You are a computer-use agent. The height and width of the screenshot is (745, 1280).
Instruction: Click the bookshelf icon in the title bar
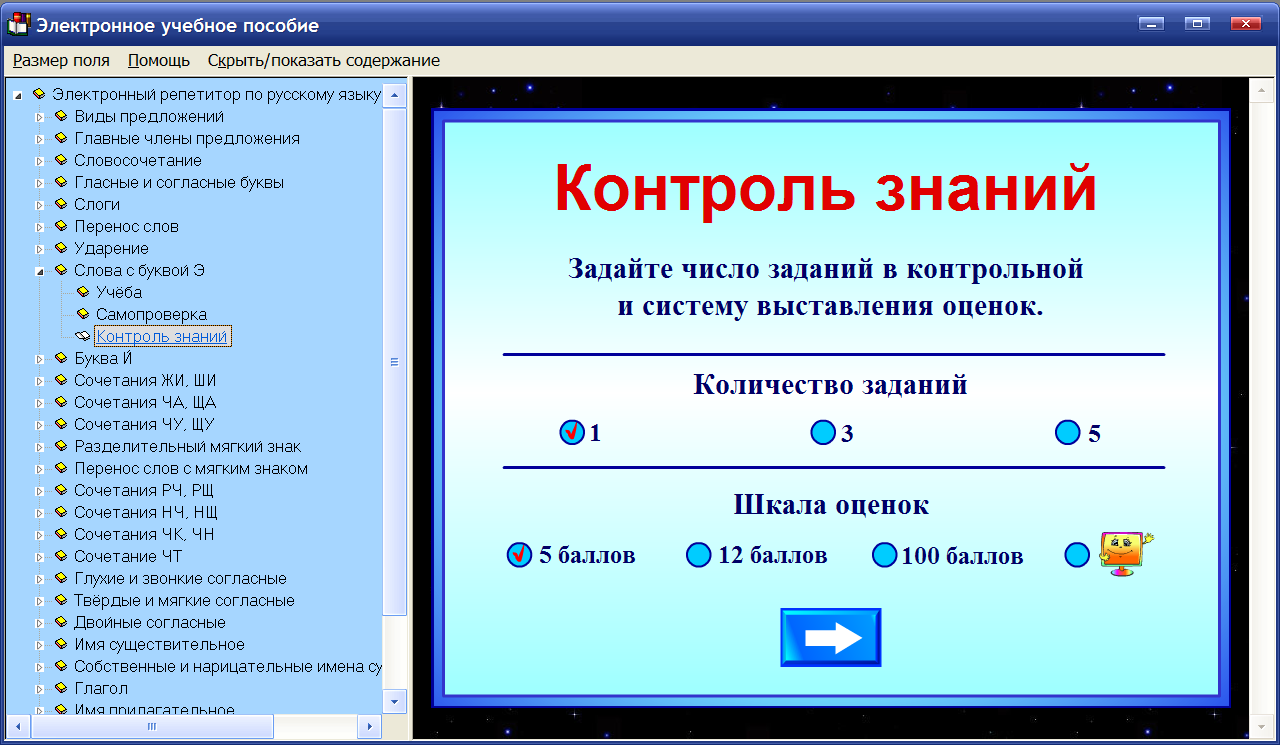coord(18,24)
